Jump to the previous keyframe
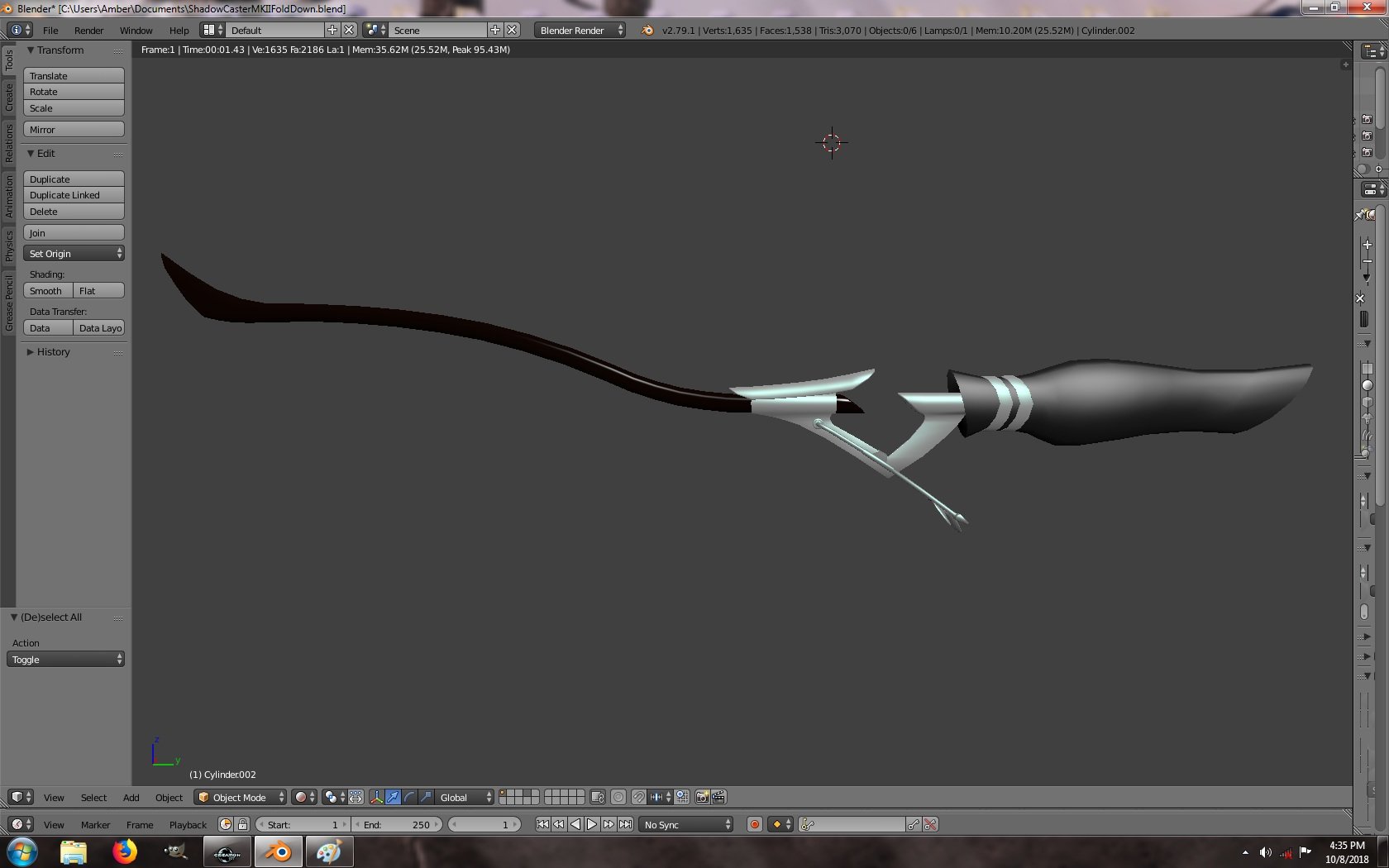Image resolution: width=1389 pixels, height=868 pixels. tap(559, 824)
